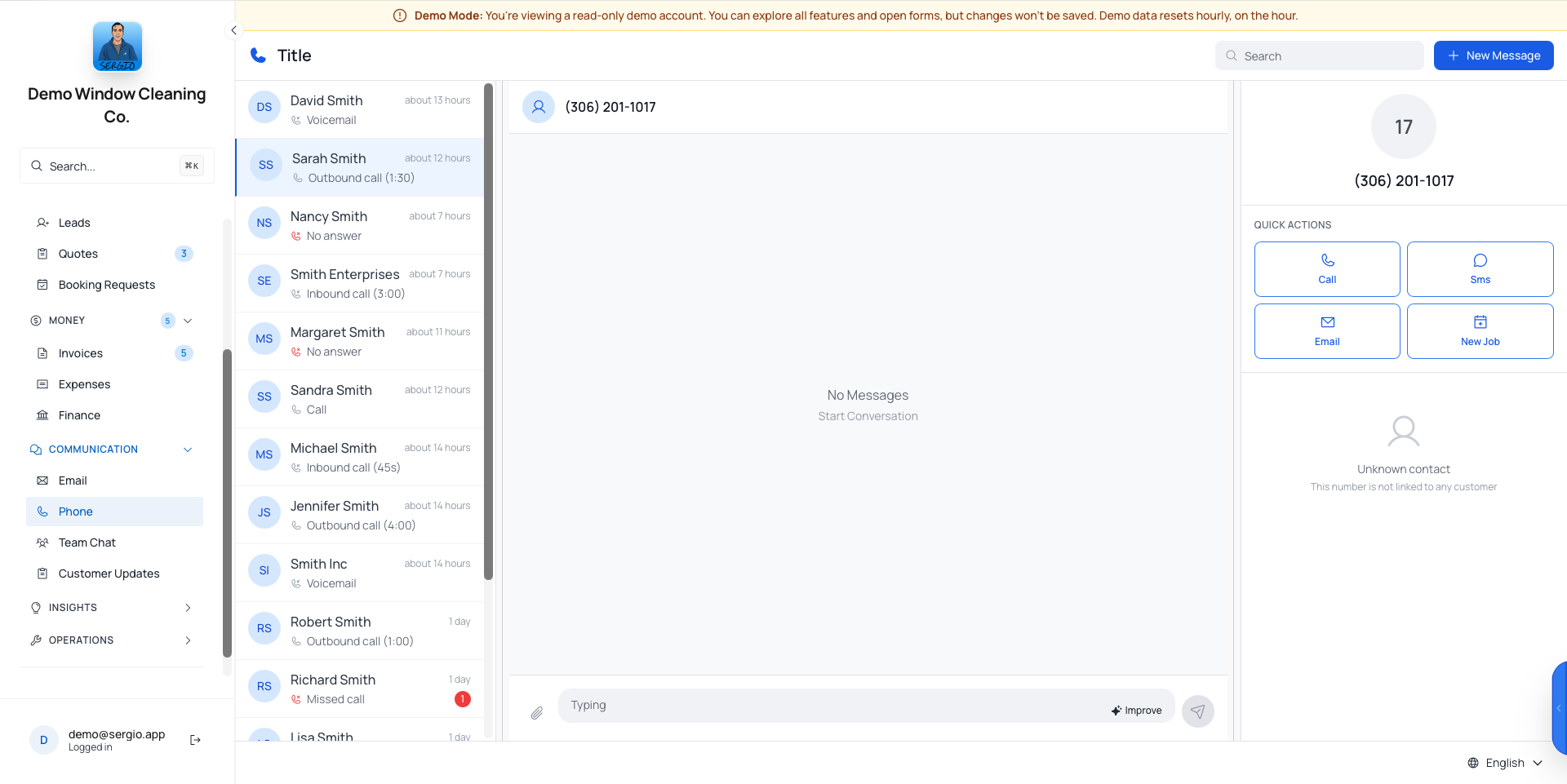1567x784 pixels.
Task: Click the demo@sergio.app account label
Action: [117, 734]
